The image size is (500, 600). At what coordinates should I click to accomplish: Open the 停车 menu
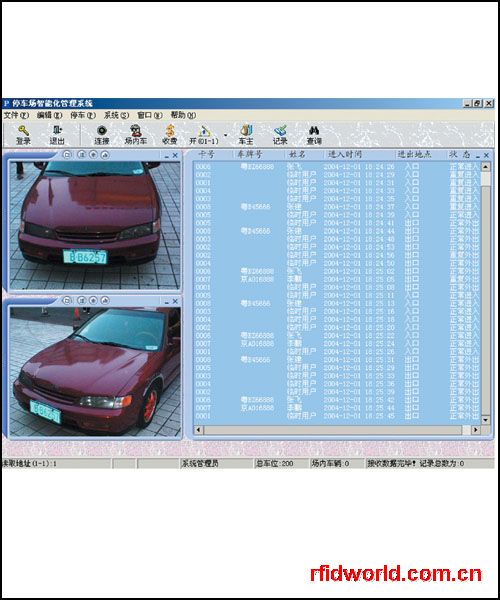click(83, 115)
